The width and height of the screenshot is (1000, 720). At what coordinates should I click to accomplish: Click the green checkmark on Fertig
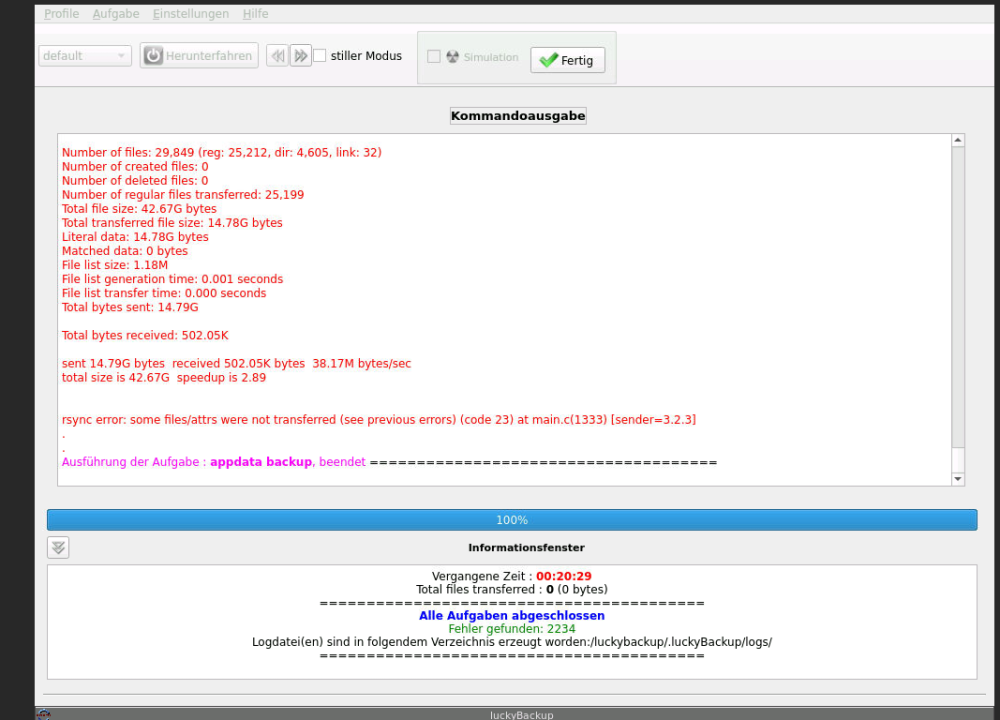pyautogui.click(x=548, y=60)
